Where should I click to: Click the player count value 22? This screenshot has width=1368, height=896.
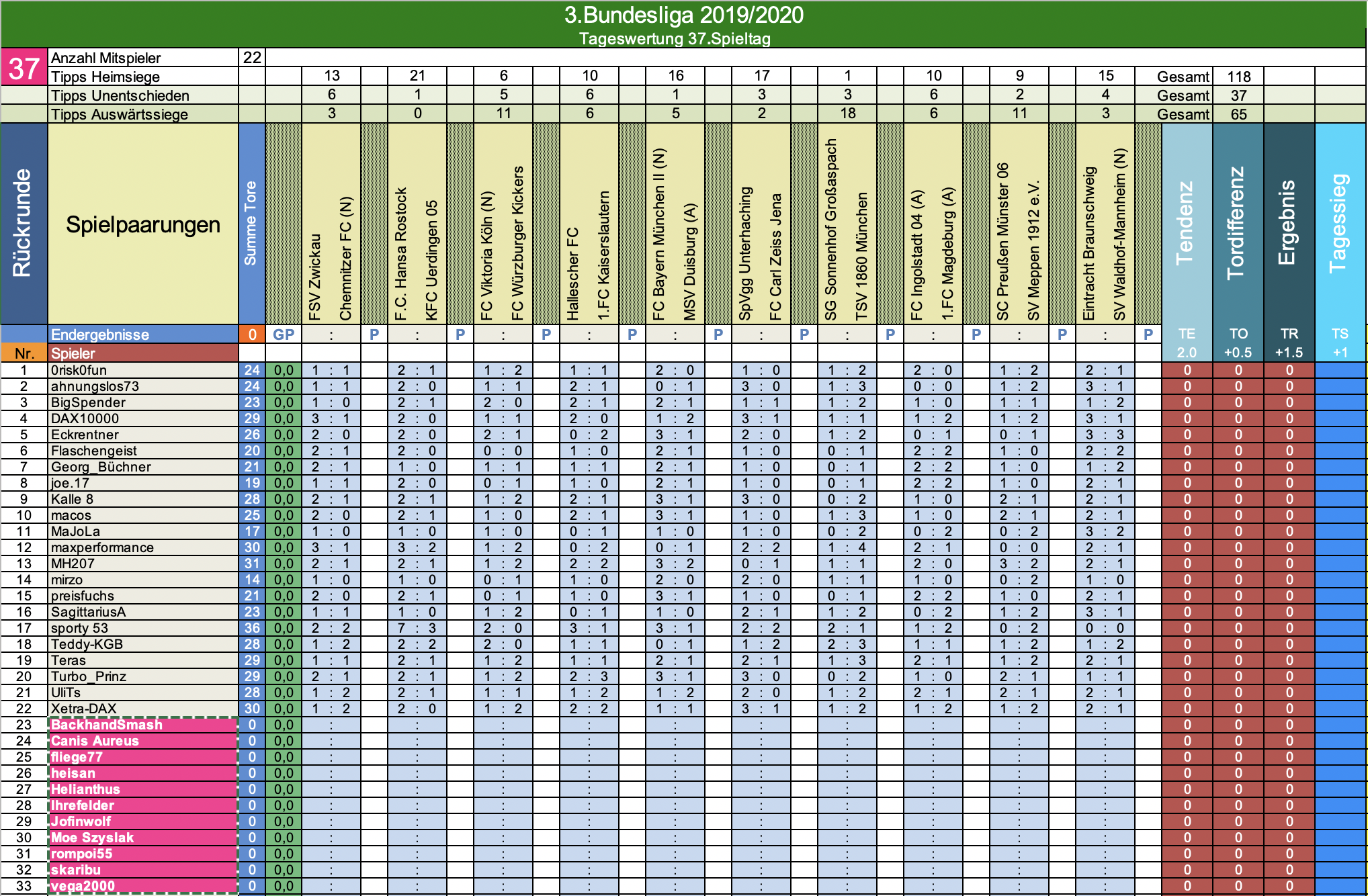(252, 58)
